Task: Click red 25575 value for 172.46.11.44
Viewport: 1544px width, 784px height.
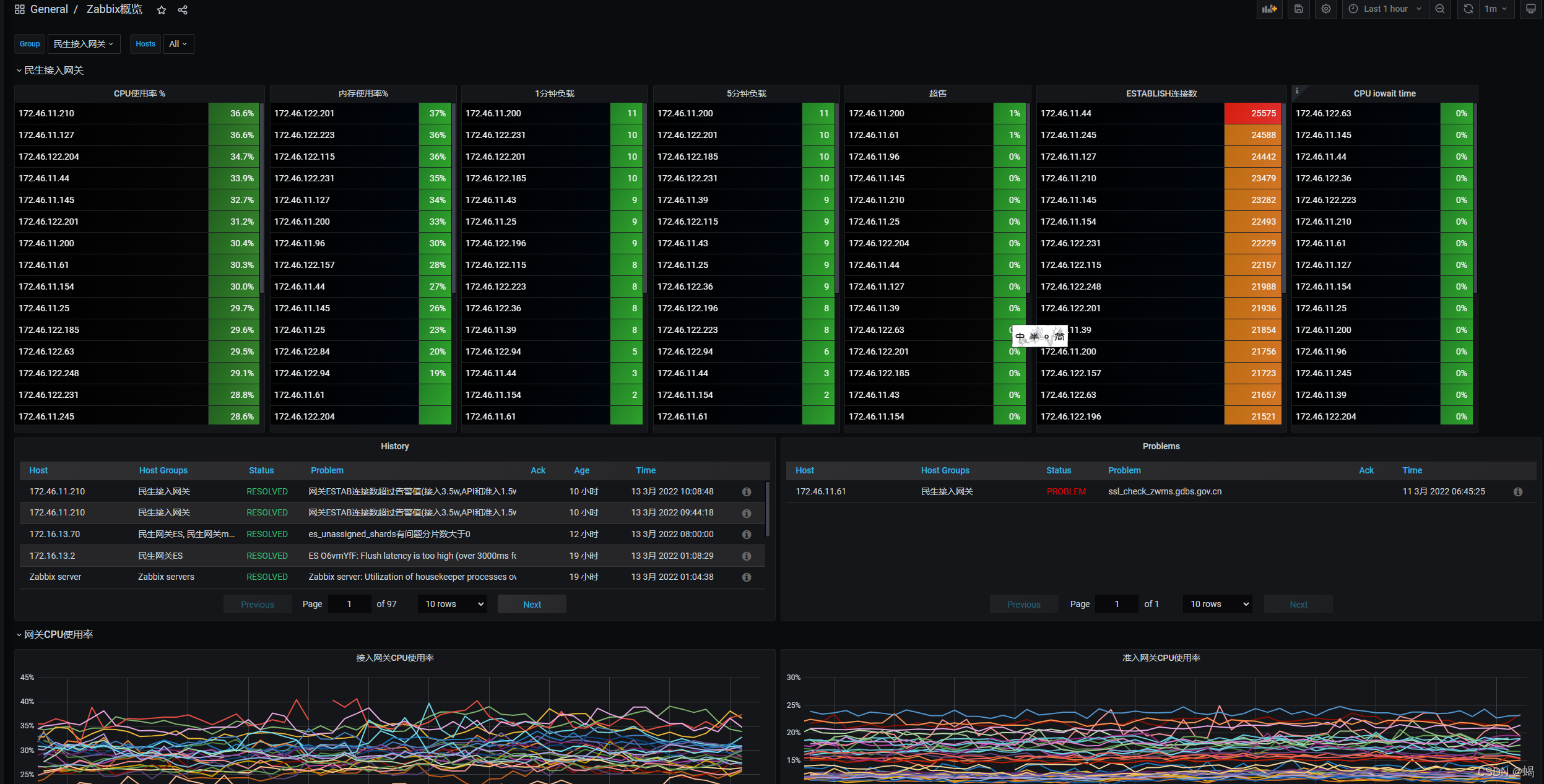Action: [x=1252, y=113]
